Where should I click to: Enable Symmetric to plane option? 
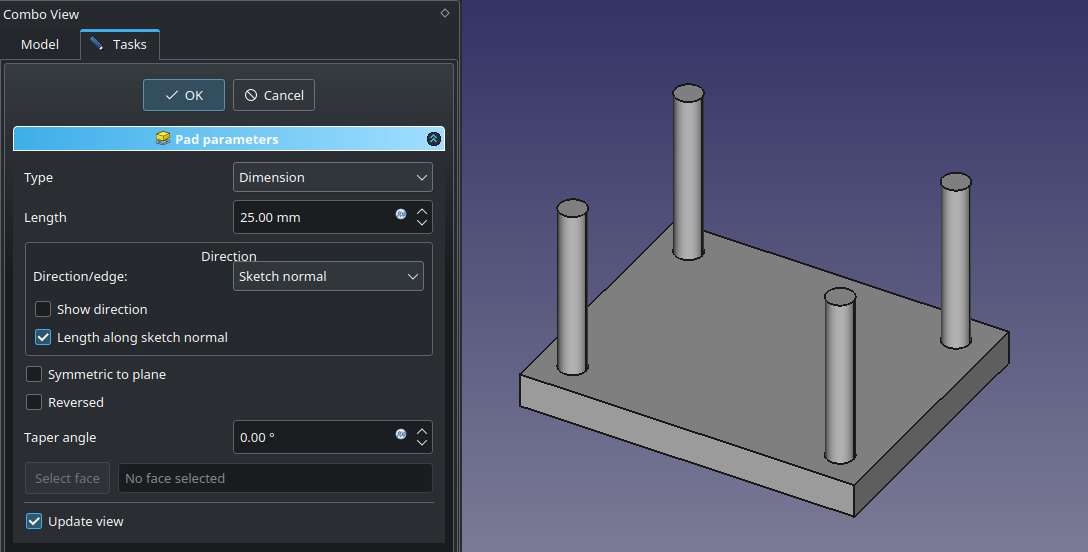pos(34,374)
